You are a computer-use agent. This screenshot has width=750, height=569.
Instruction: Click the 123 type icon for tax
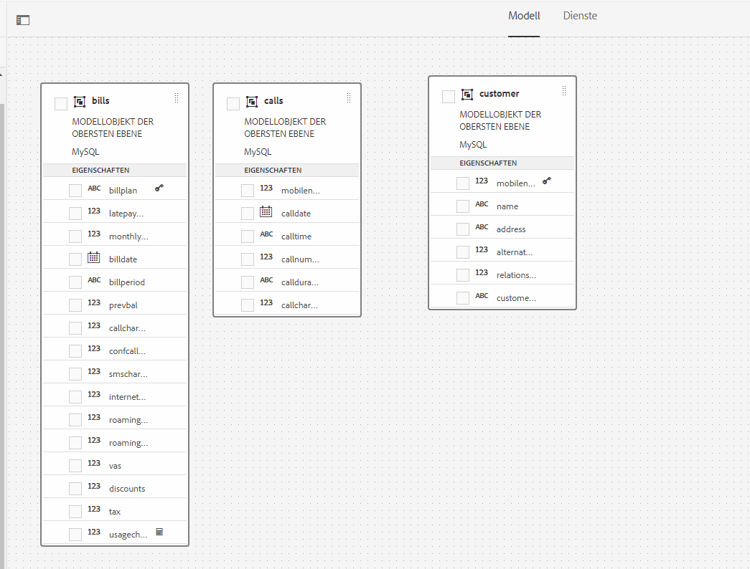pos(94,509)
